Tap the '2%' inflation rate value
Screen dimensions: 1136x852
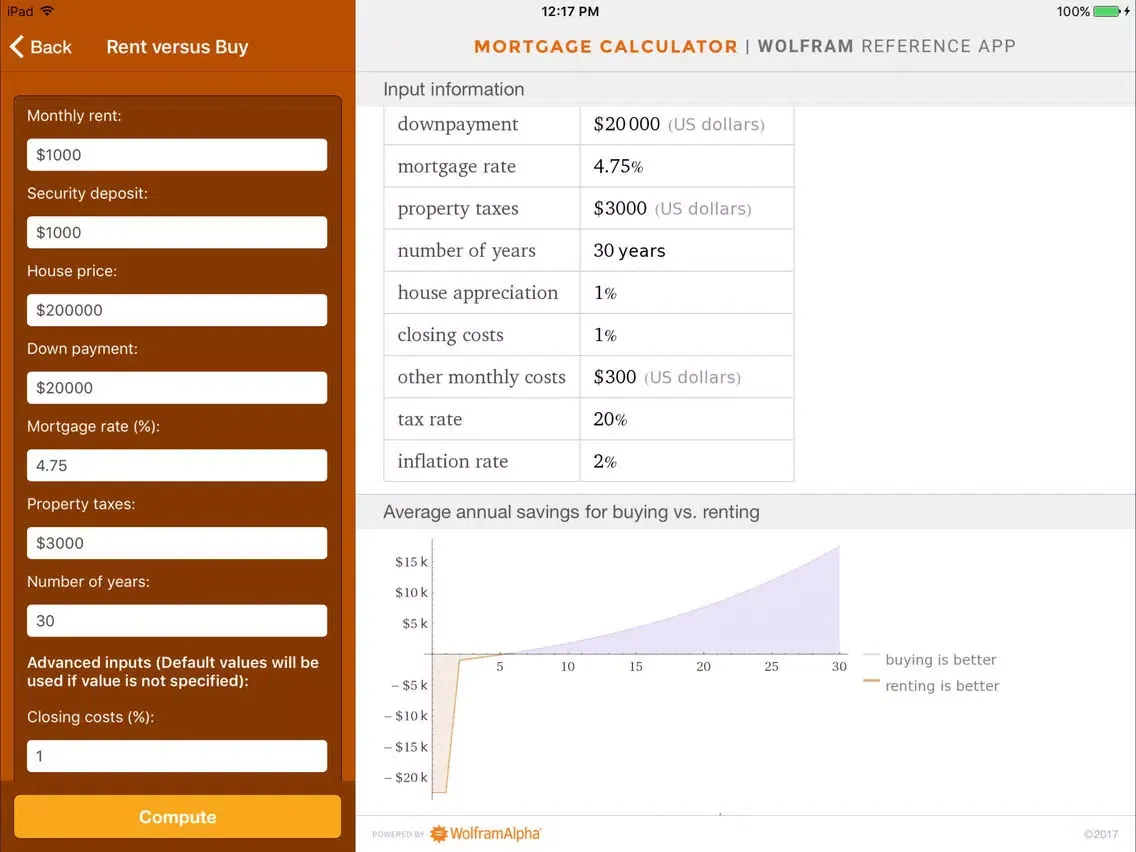coord(605,461)
